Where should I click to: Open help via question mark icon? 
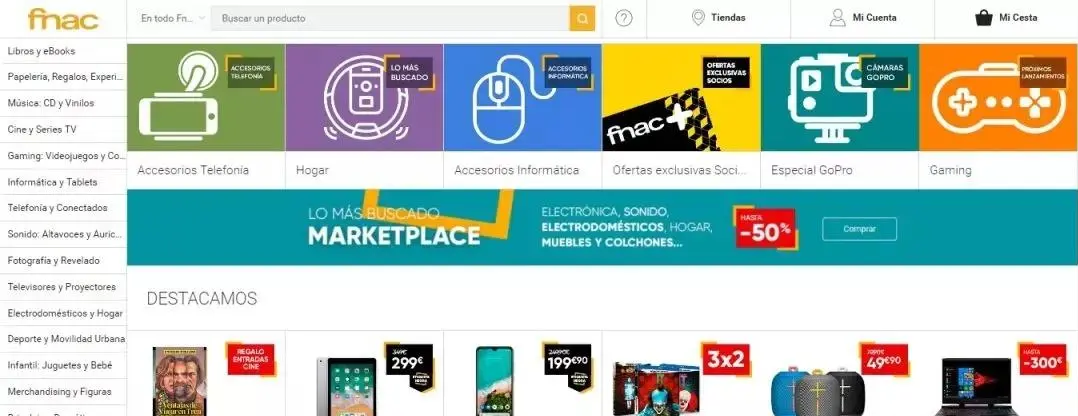624,19
